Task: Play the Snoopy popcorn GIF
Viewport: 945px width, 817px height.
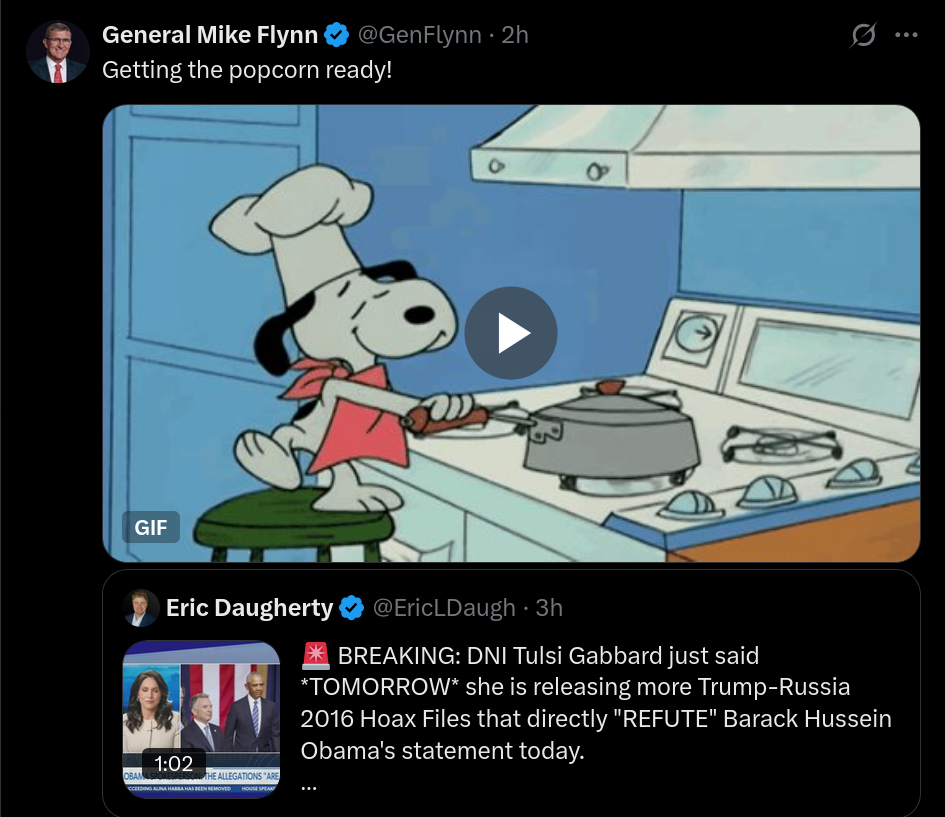Action: (510, 333)
